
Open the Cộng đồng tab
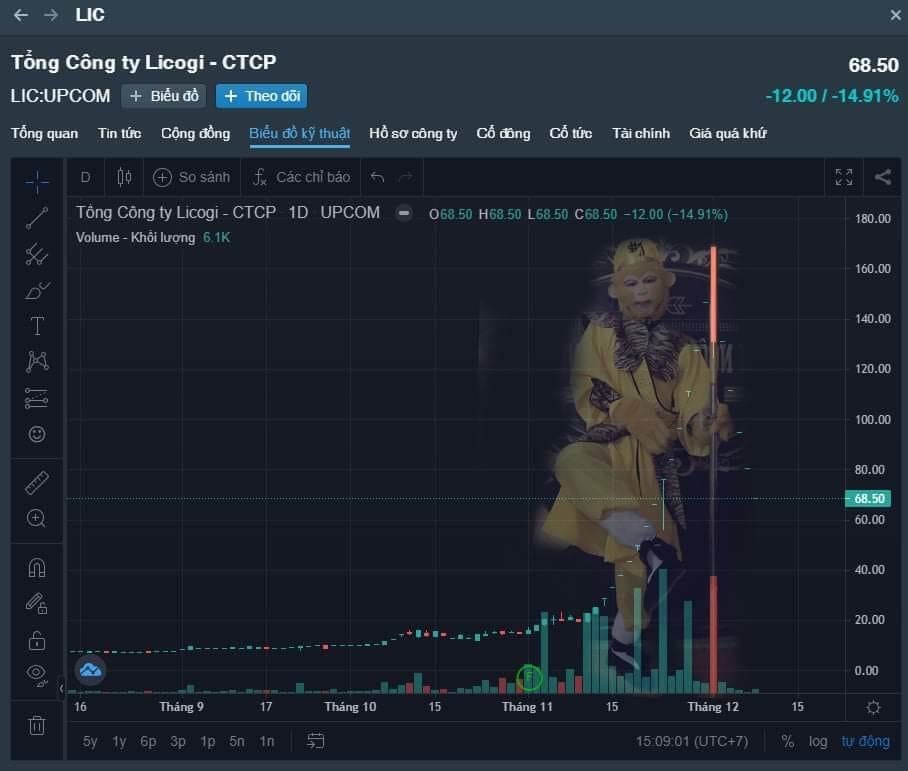pyautogui.click(x=195, y=133)
